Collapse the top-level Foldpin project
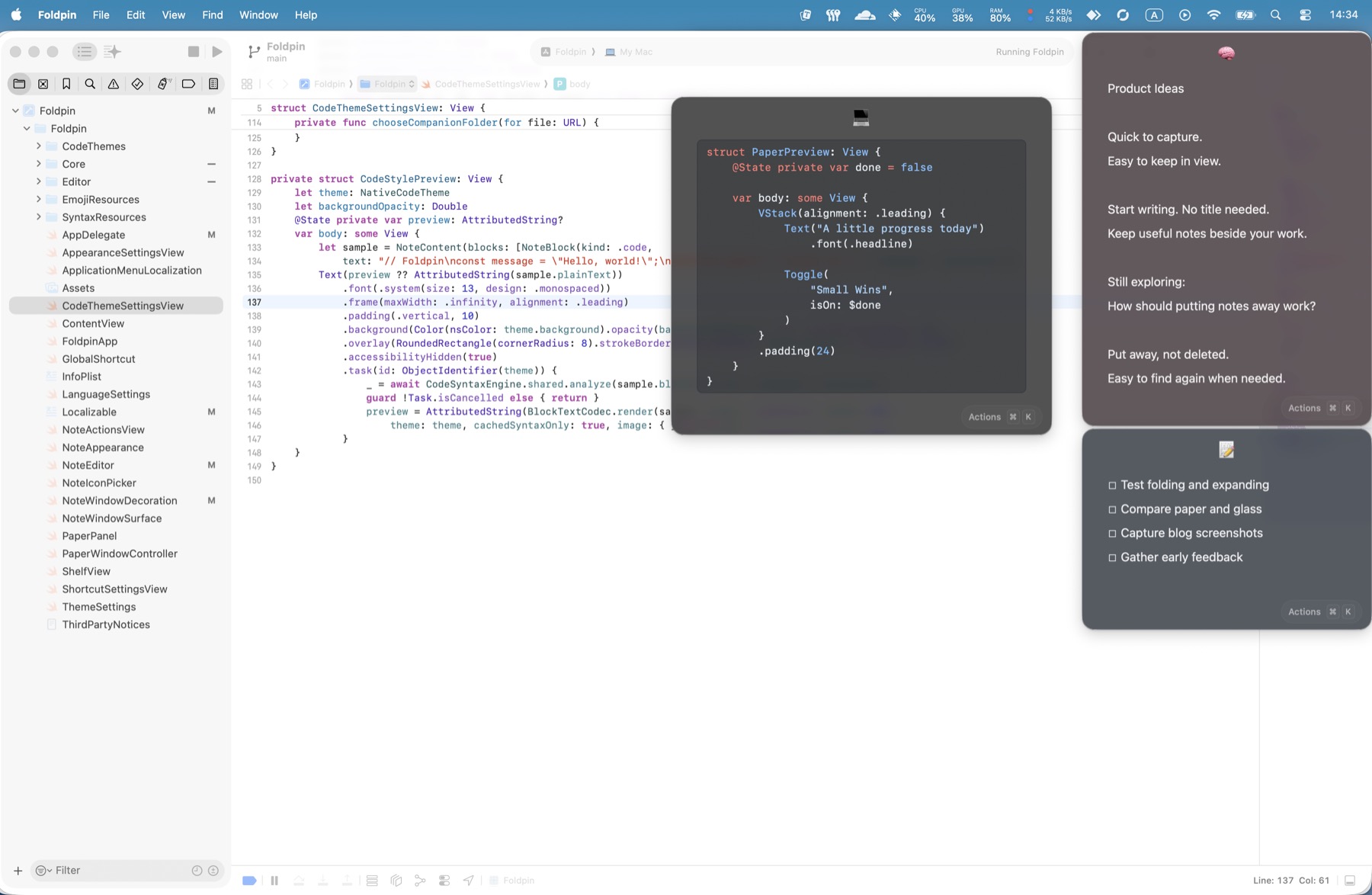This screenshot has width=1372, height=895. tap(15, 111)
